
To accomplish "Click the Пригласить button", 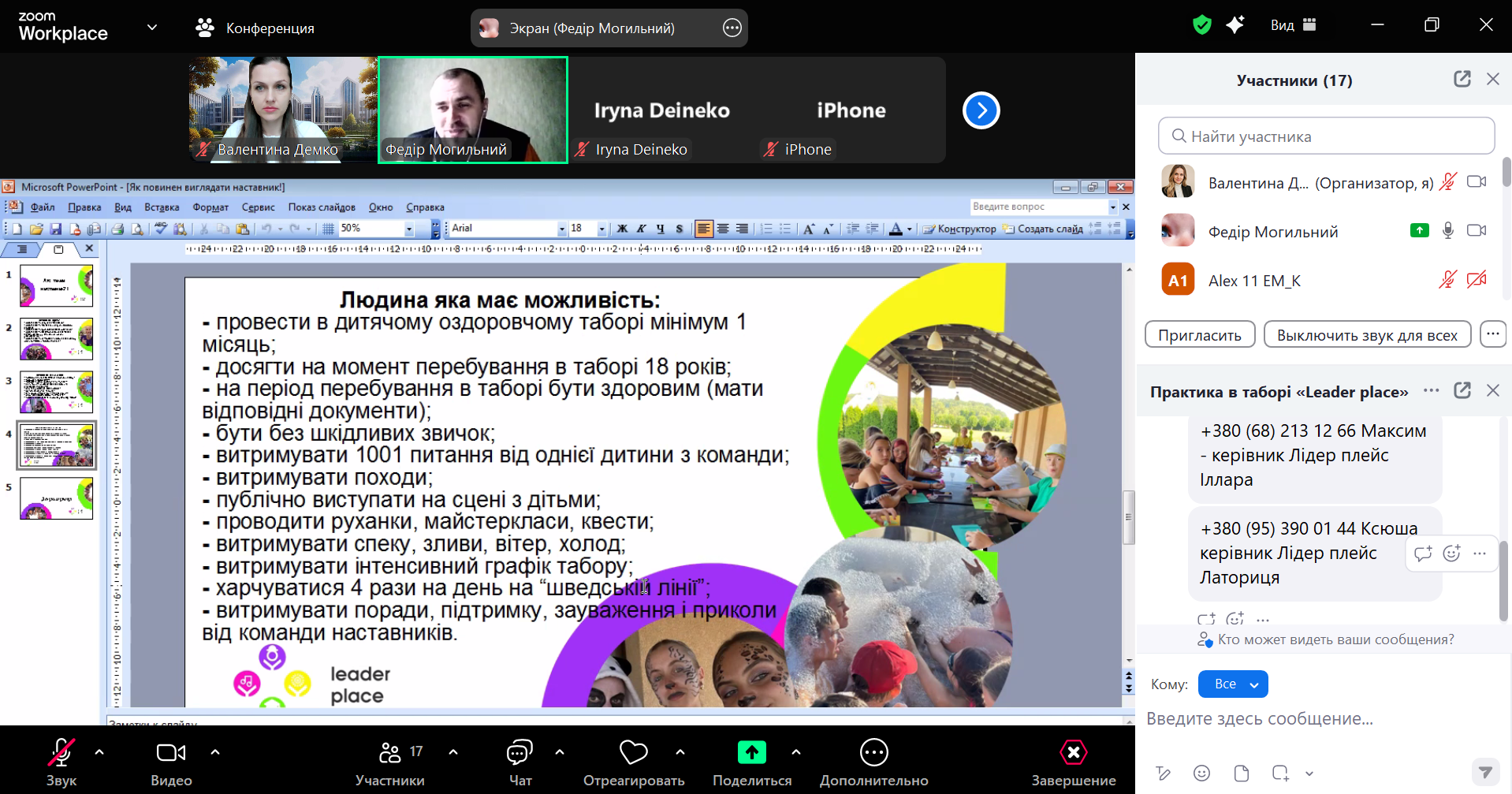I will tap(1199, 335).
